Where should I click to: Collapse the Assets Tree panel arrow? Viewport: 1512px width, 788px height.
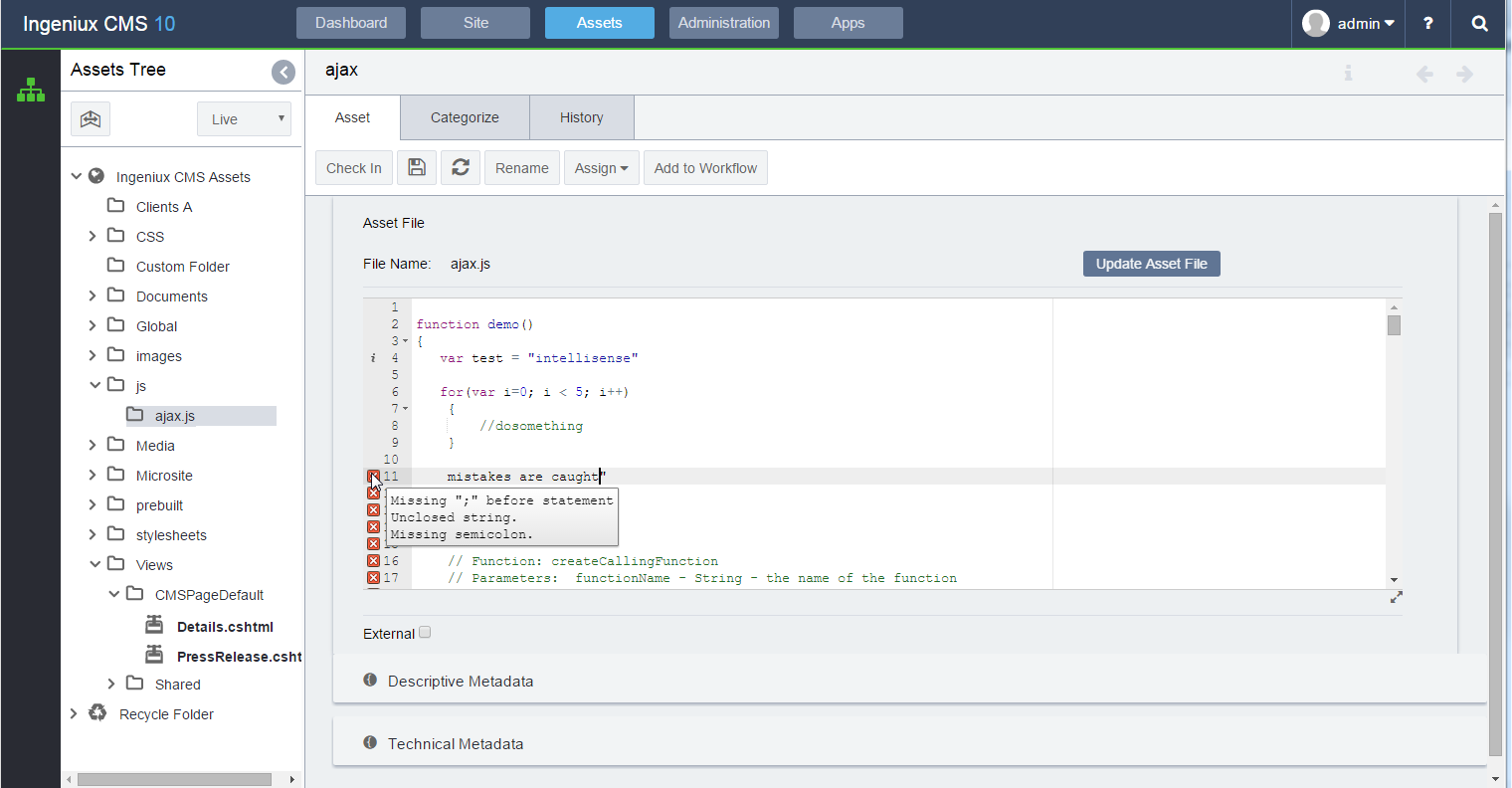[283, 72]
